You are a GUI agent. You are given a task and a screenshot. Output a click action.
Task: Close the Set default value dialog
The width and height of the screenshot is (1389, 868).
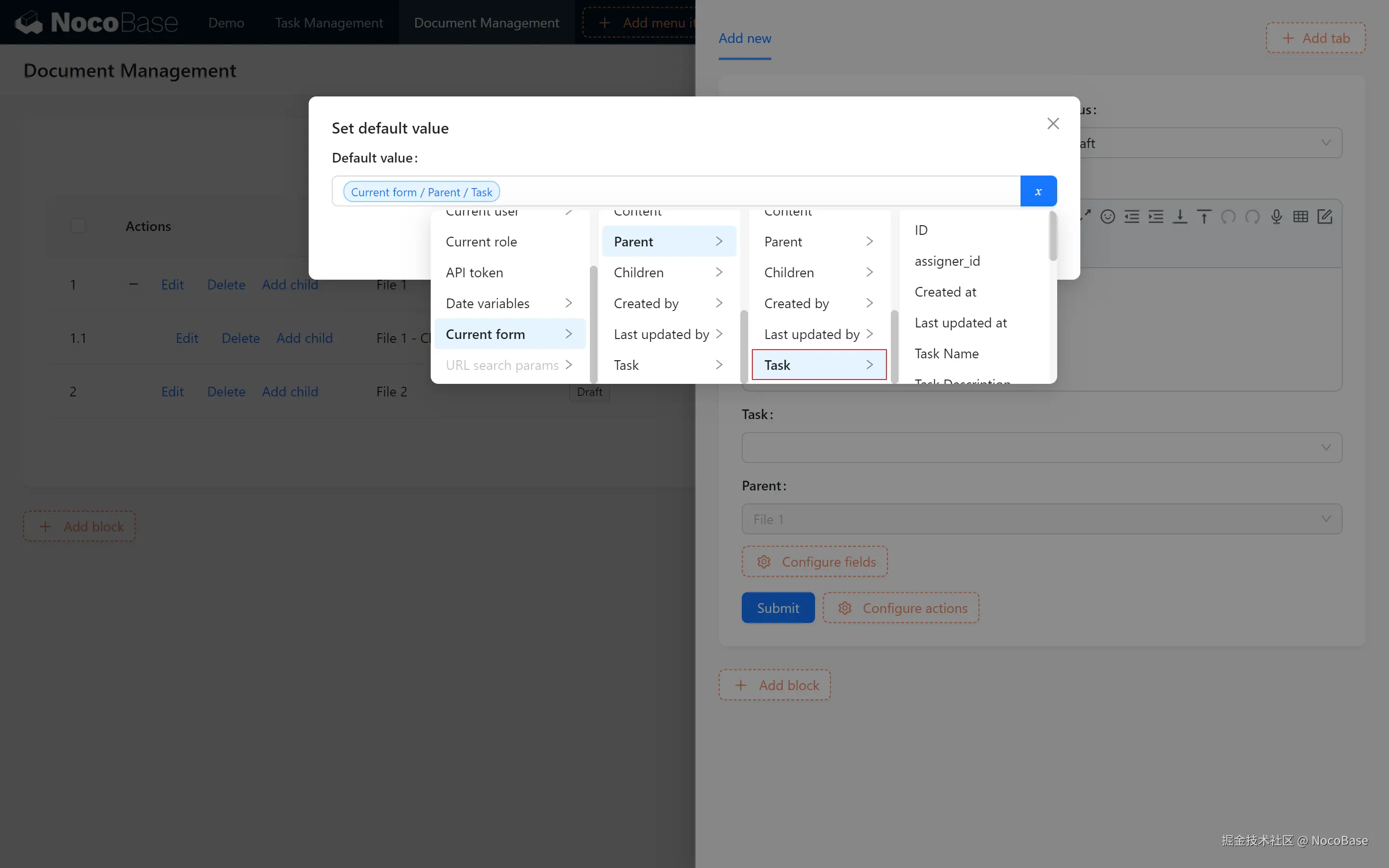point(1053,123)
